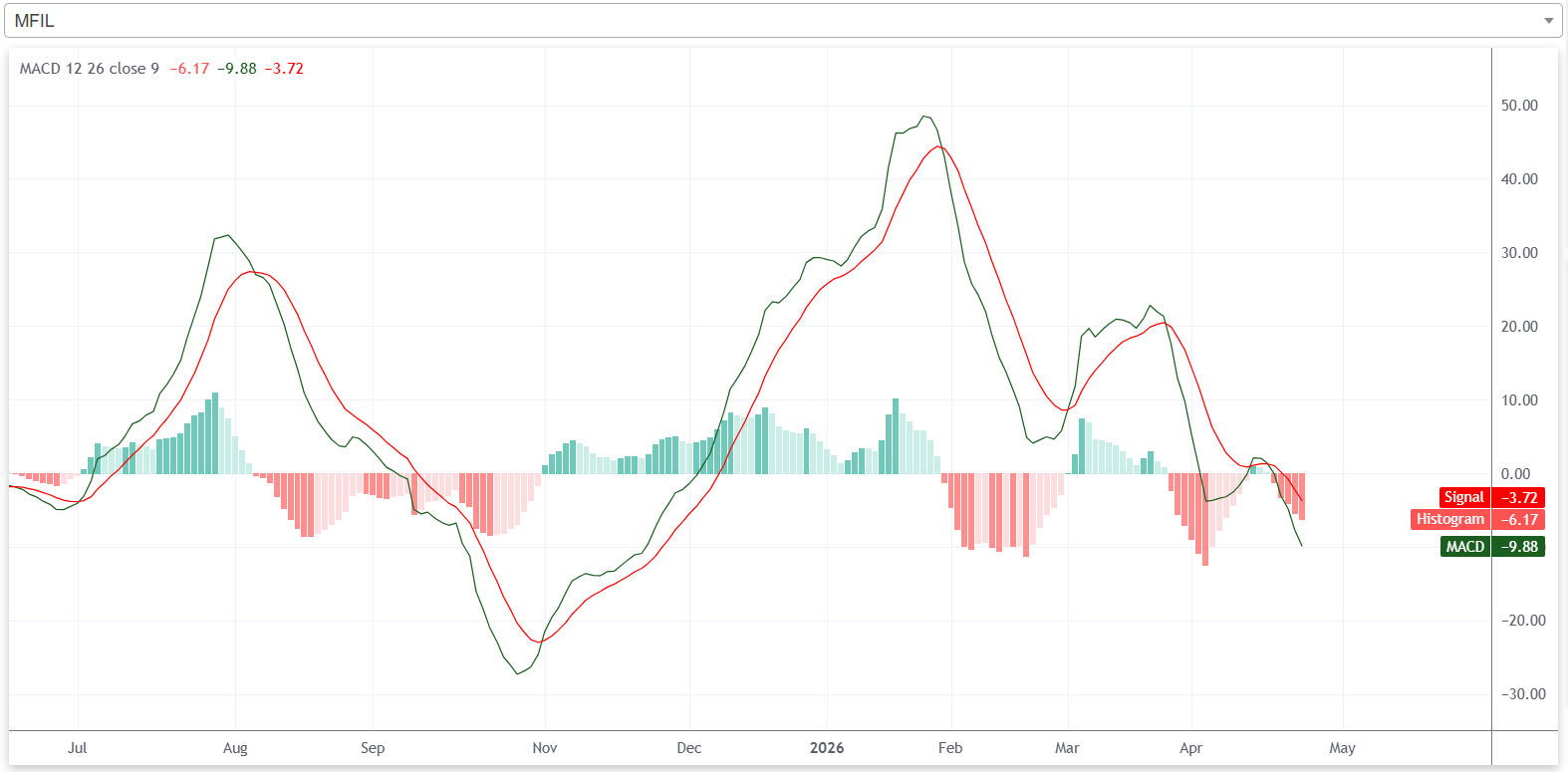This screenshot has height=772, width=1568.
Task: Click the -9.88 tag on the price axis
Action: pos(1519,546)
